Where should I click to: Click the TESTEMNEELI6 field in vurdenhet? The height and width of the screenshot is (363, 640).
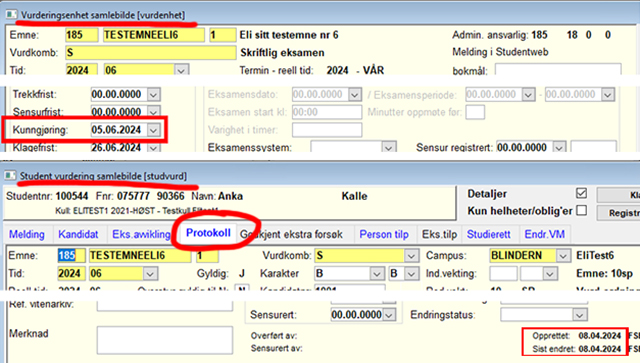click(153, 35)
